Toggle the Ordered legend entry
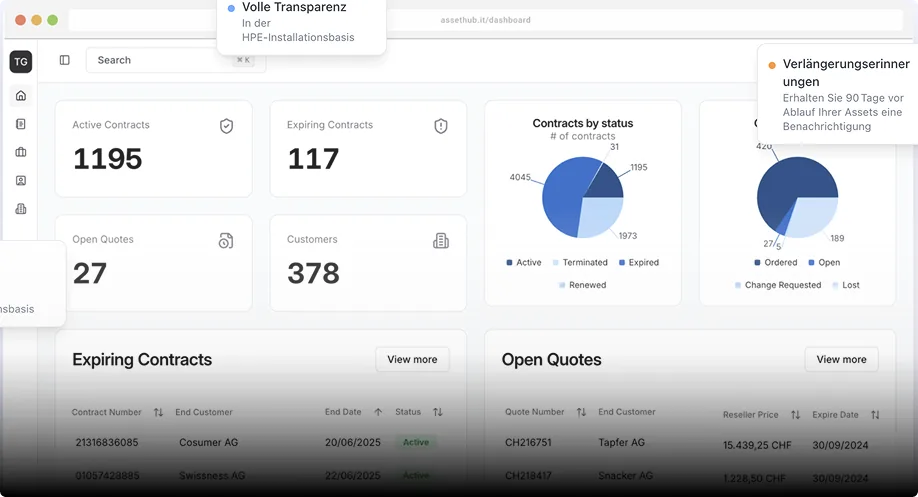Screen dimensions: 918x497 tap(776, 262)
